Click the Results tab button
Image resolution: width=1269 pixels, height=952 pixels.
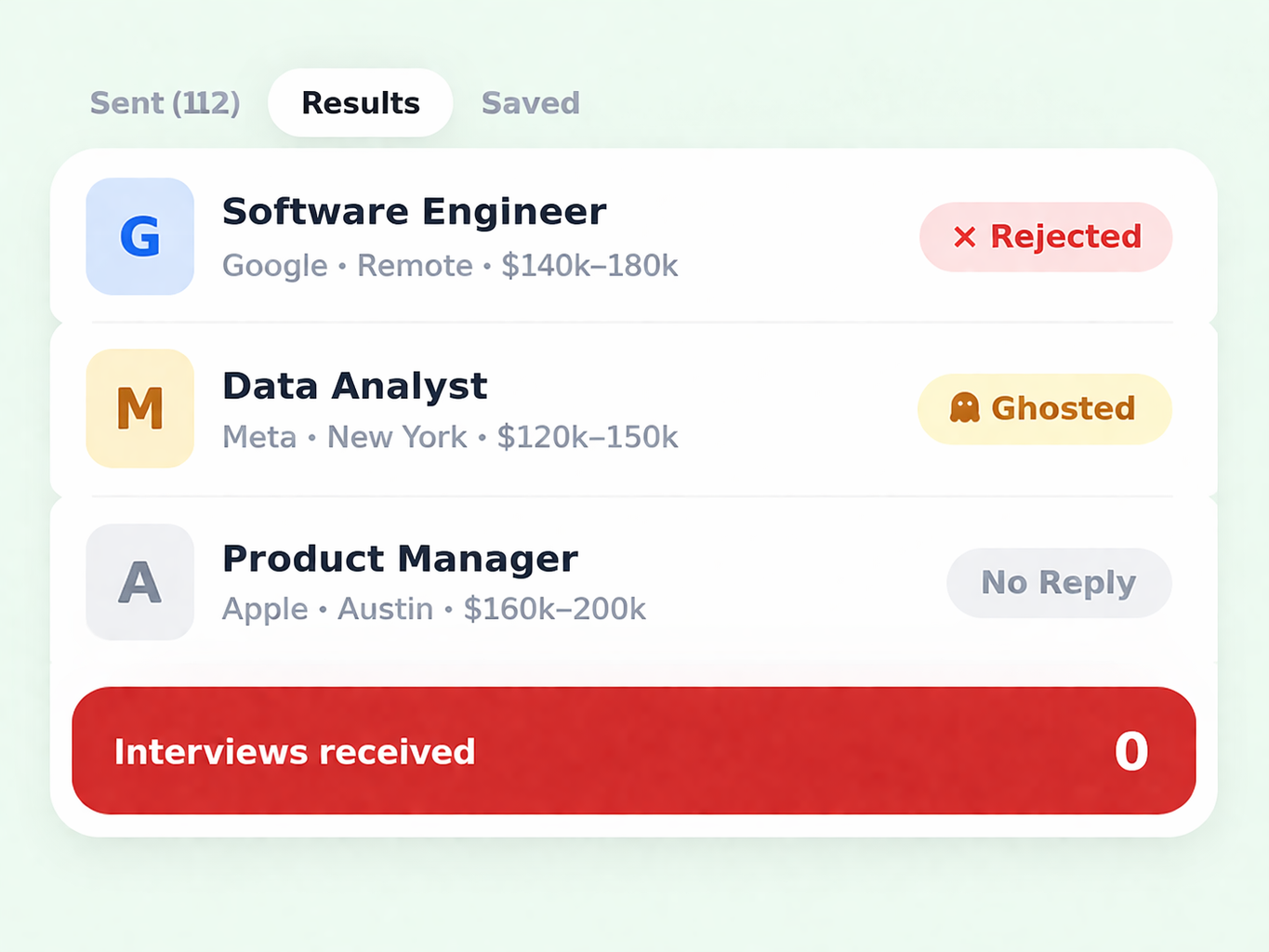pyautogui.click(x=360, y=103)
